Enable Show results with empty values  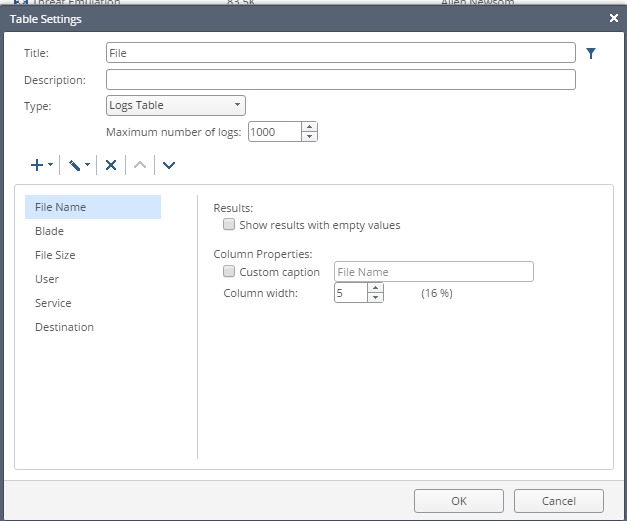coord(229,224)
